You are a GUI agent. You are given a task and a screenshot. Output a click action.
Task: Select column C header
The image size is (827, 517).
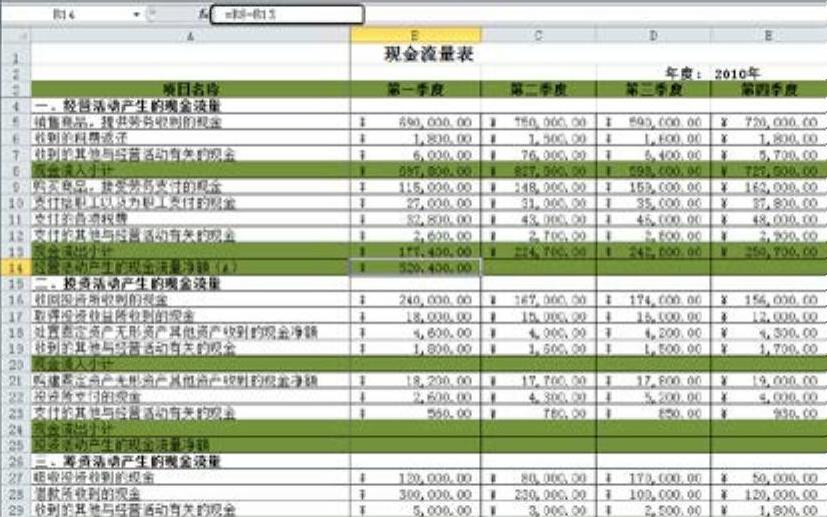tap(538, 35)
